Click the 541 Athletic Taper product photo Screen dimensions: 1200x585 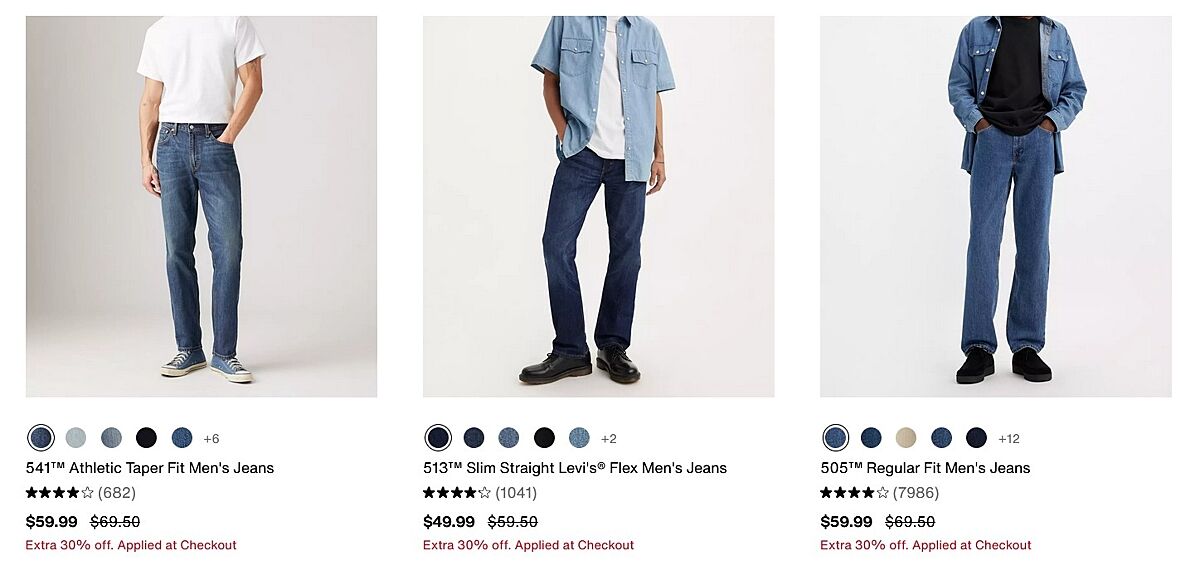201,206
